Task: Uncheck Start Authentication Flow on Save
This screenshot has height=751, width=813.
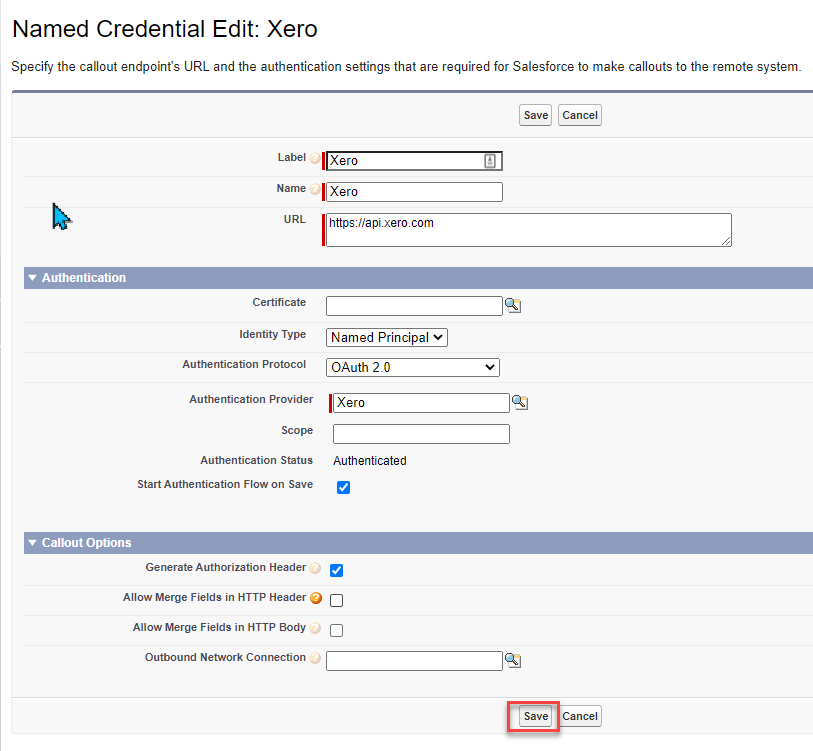Action: (343, 488)
